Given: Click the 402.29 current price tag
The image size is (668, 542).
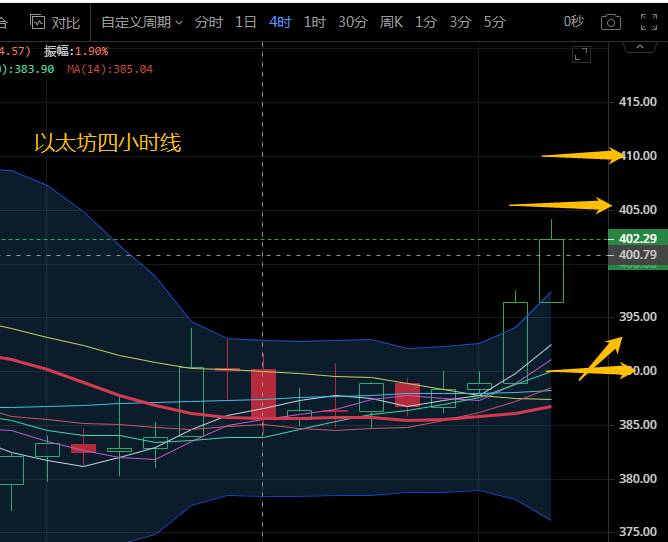Looking at the screenshot, I should coord(638,239).
